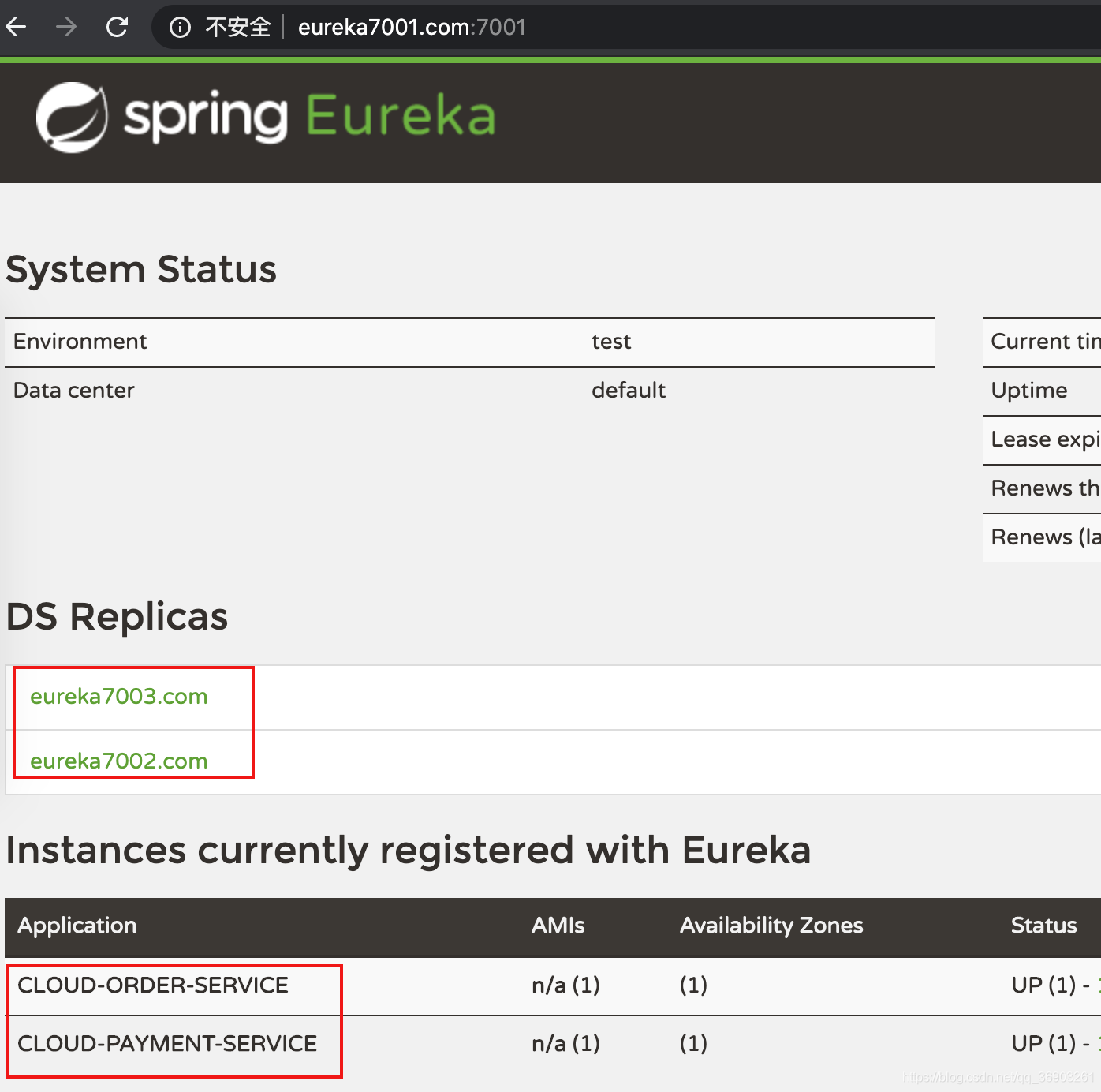Click the Environment row label
The width and height of the screenshot is (1101, 1092).
[x=80, y=342]
